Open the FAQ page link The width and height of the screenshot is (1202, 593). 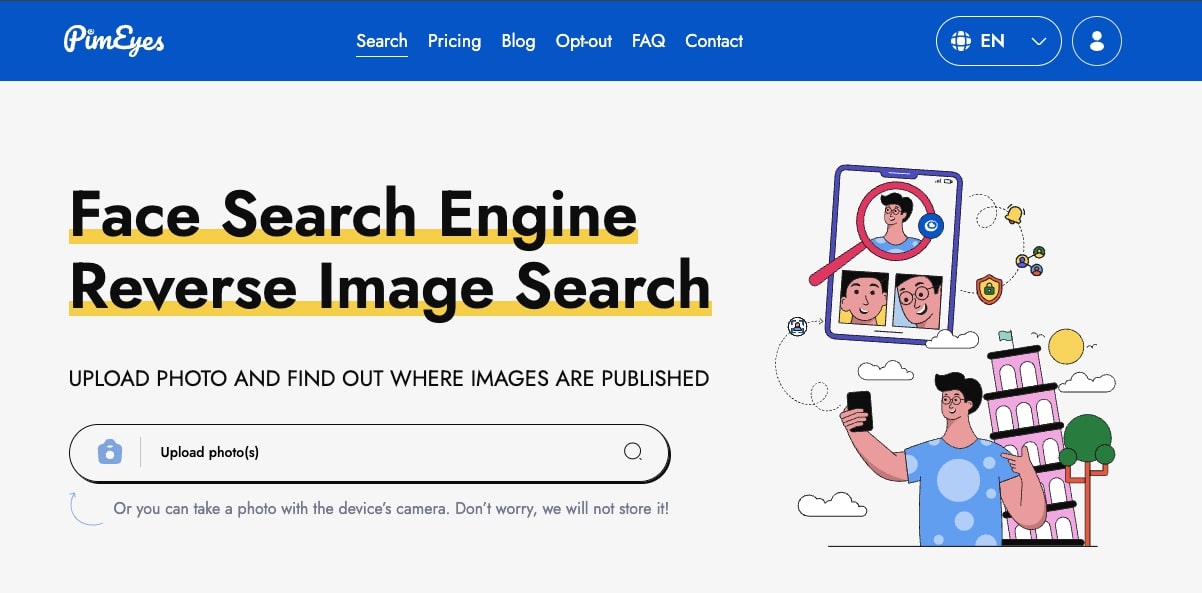pyautogui.click(x=648, y=41)
